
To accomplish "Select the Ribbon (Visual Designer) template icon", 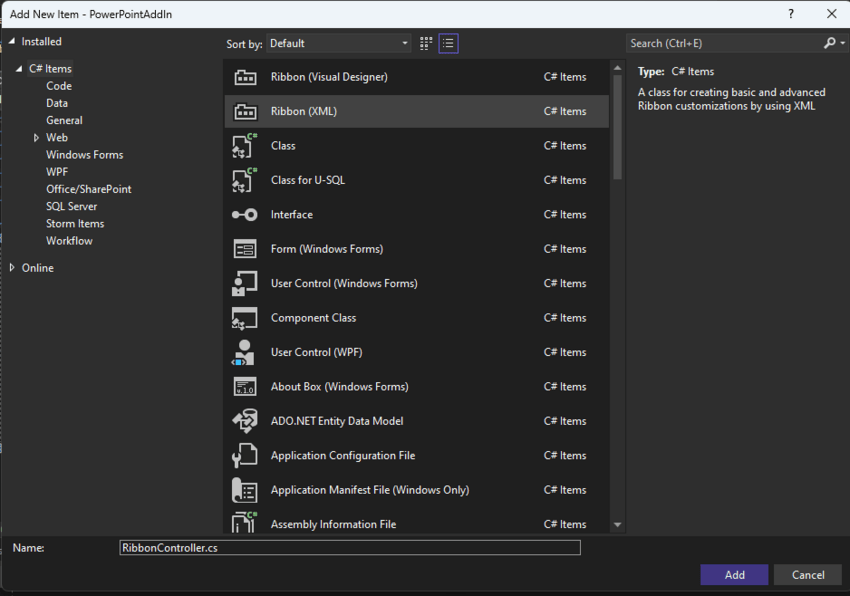I will click(246, 76).
